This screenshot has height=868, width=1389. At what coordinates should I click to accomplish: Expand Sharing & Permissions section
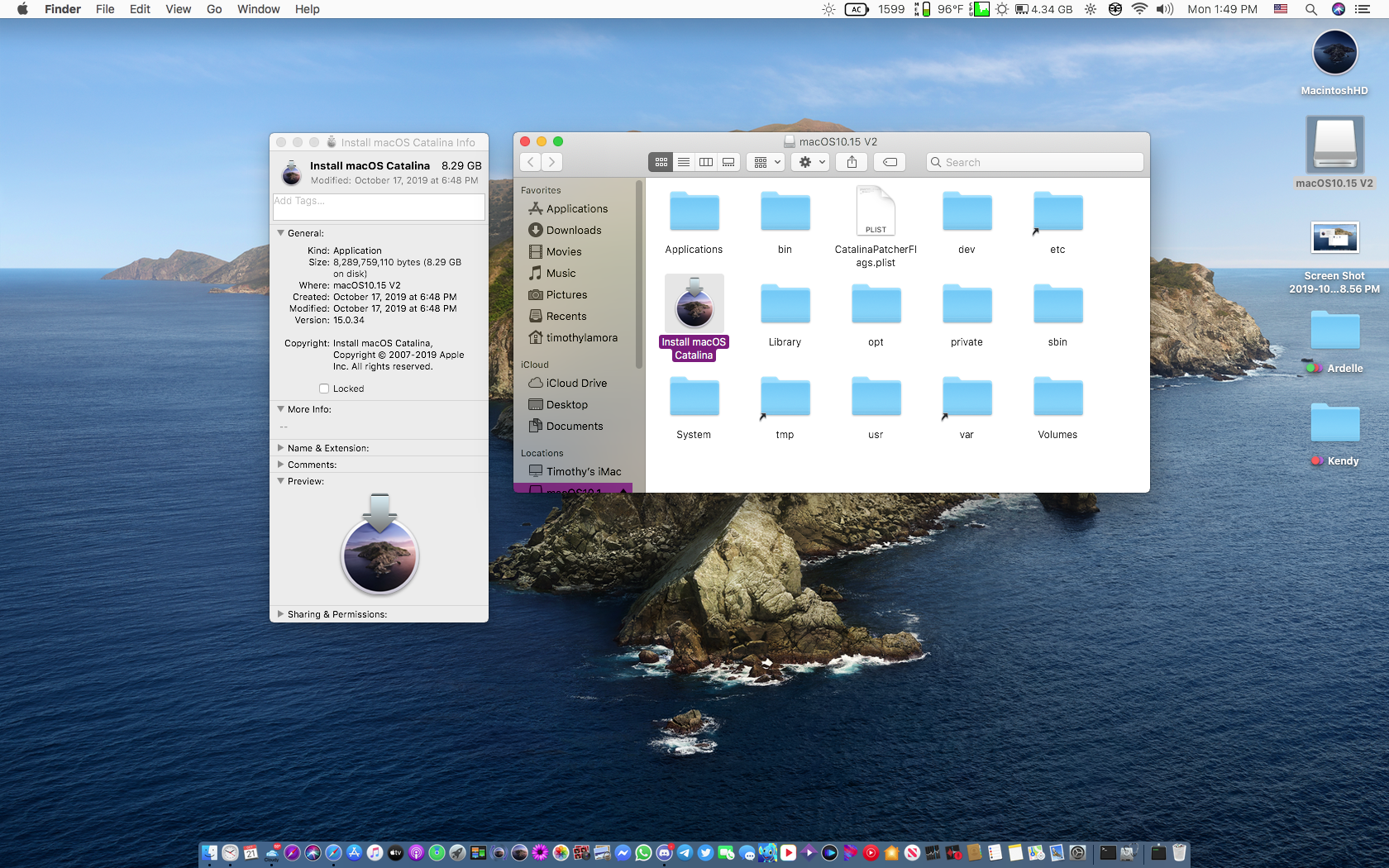(x=281, y=614)
